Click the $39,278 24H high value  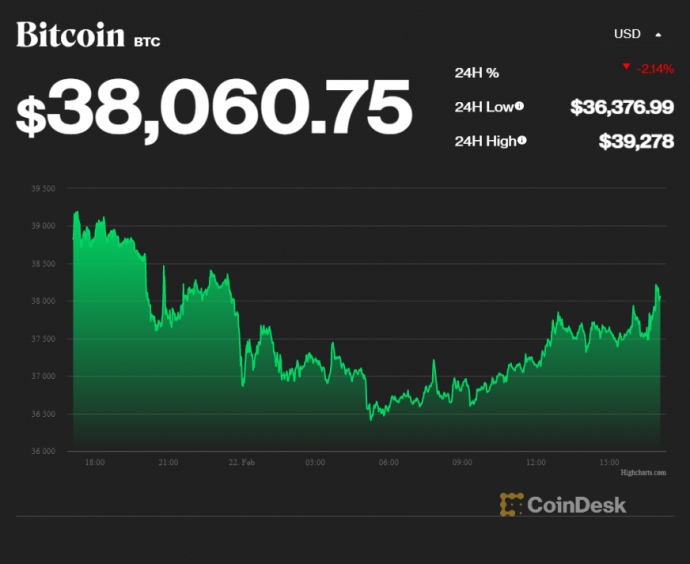pyautogui.click(x=636, y=141)
